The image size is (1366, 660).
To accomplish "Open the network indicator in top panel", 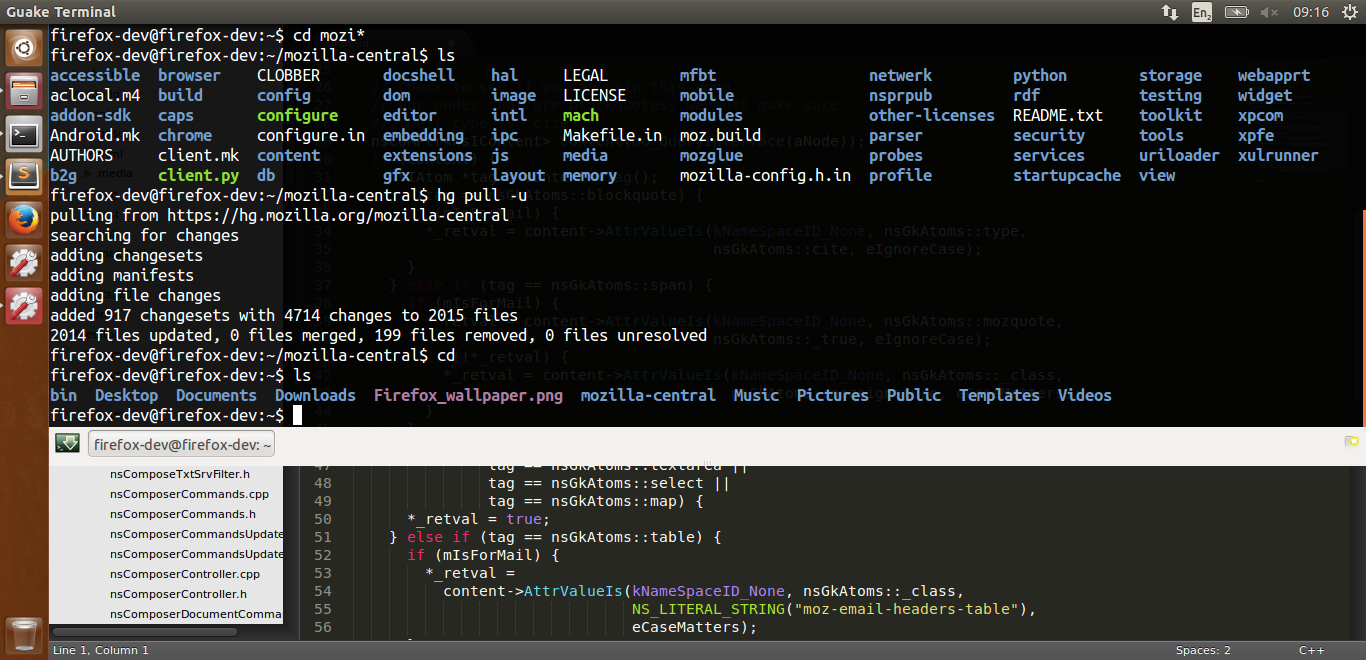I will click(x=1169, y=12).
